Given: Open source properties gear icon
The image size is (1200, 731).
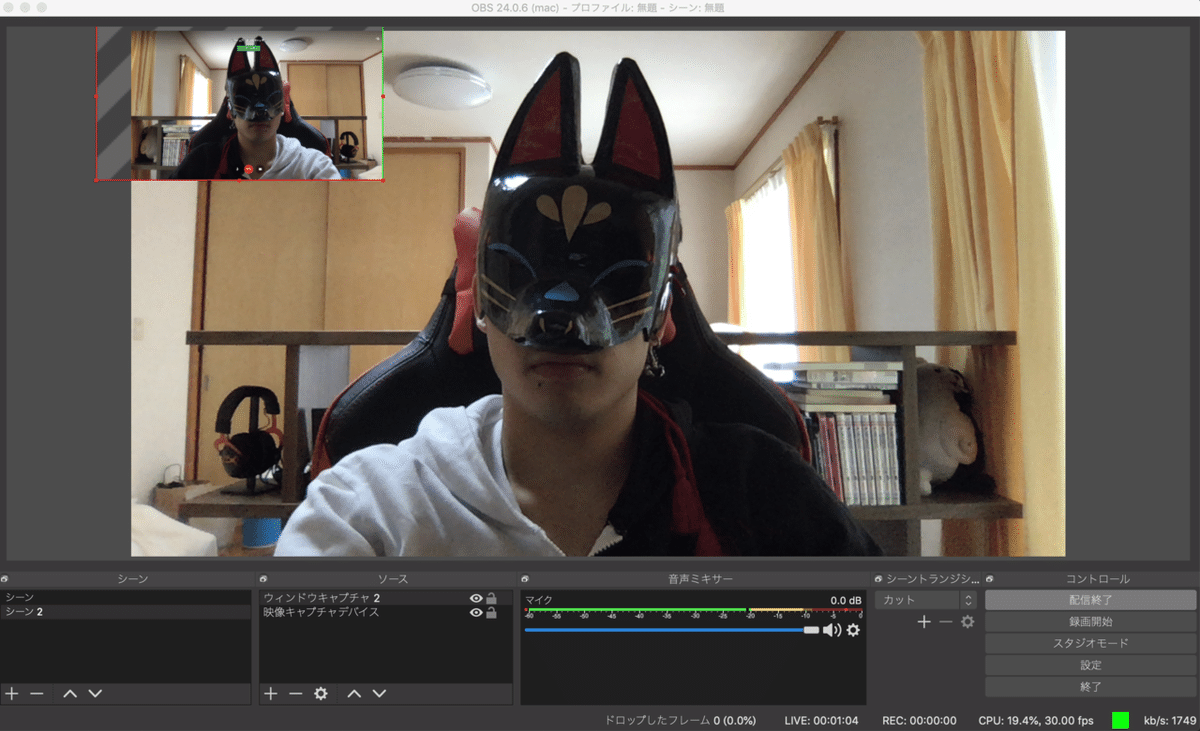Looking at the screenshot, I should [321, 693].
